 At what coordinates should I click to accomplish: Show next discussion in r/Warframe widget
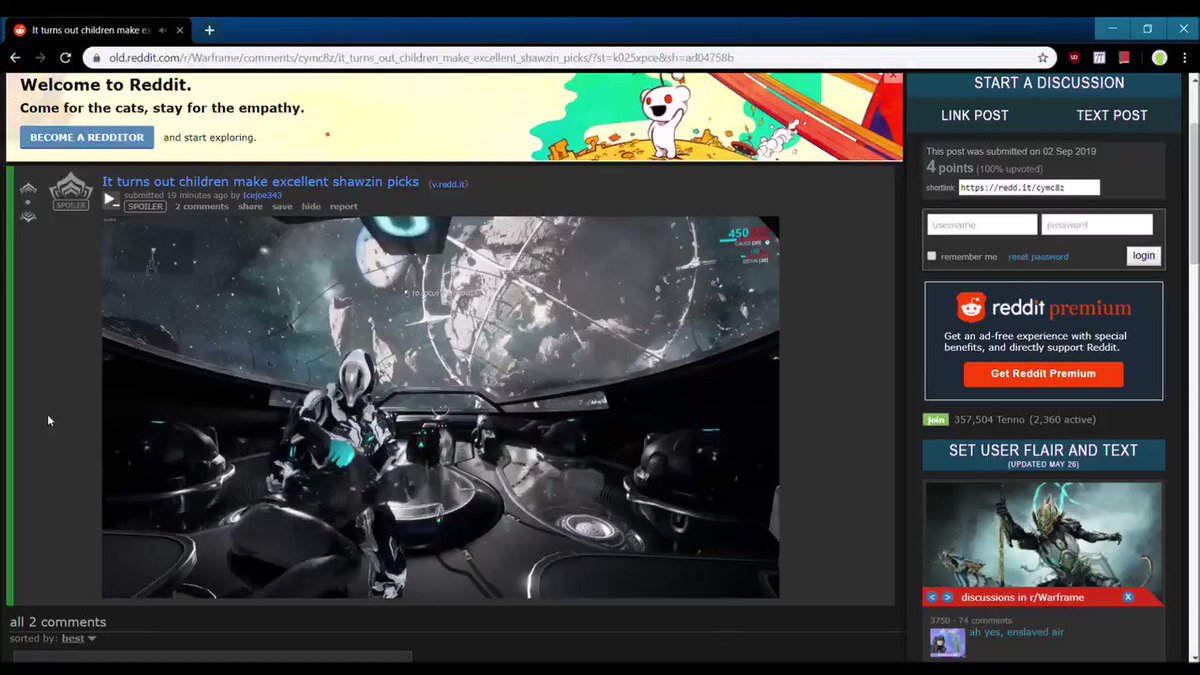[x=948, y=597]
